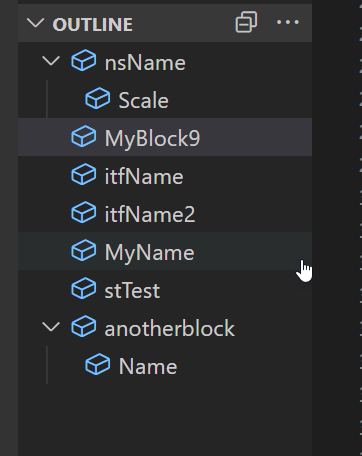Collapse the anotherblock tree node
This screenshot has height=456, width=362.
click(x=51, y=327)
